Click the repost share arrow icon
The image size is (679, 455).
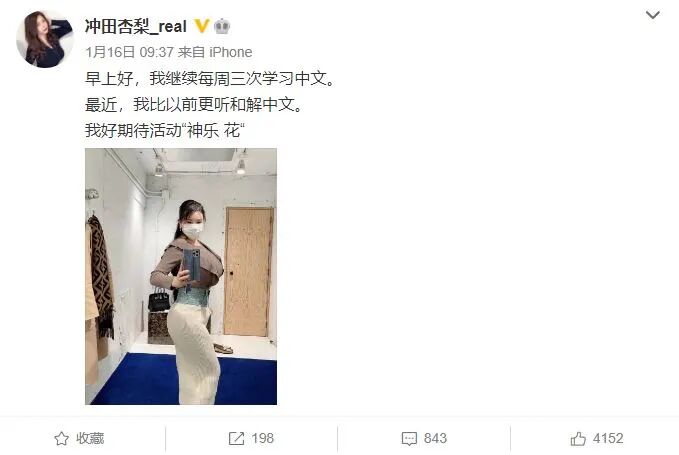click(x=236, y=439)
